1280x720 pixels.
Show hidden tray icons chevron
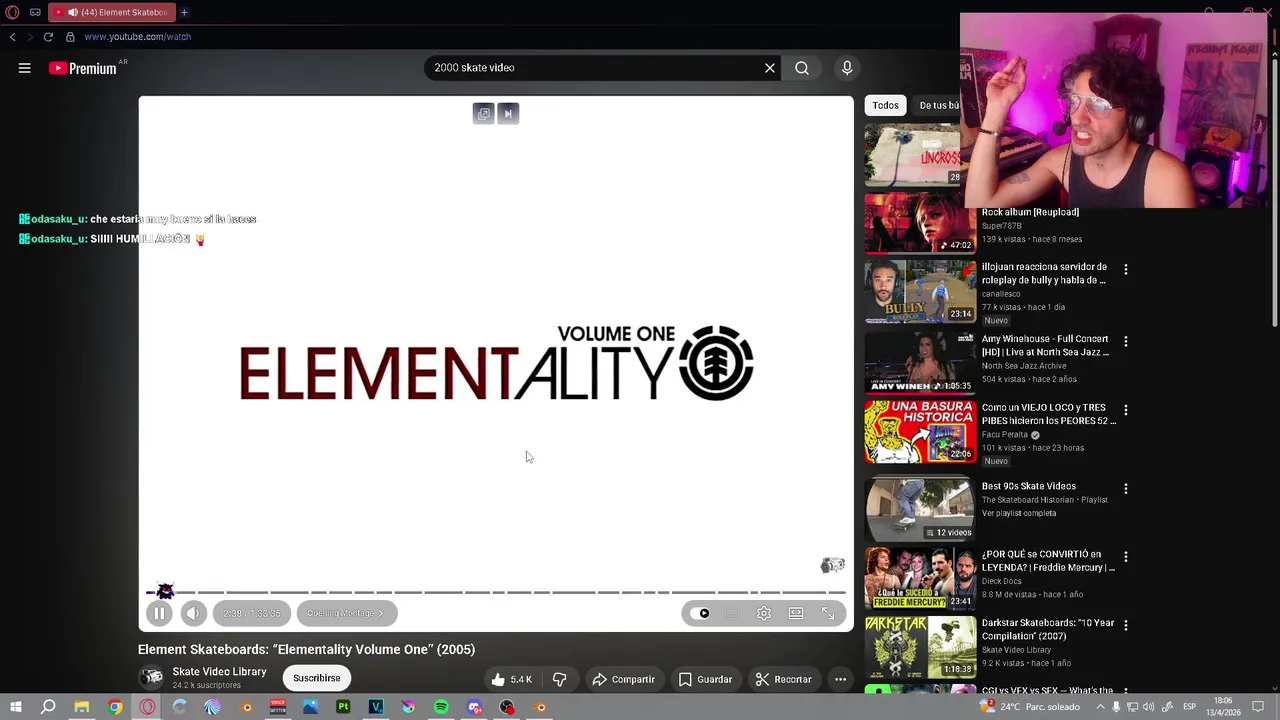1100,707
